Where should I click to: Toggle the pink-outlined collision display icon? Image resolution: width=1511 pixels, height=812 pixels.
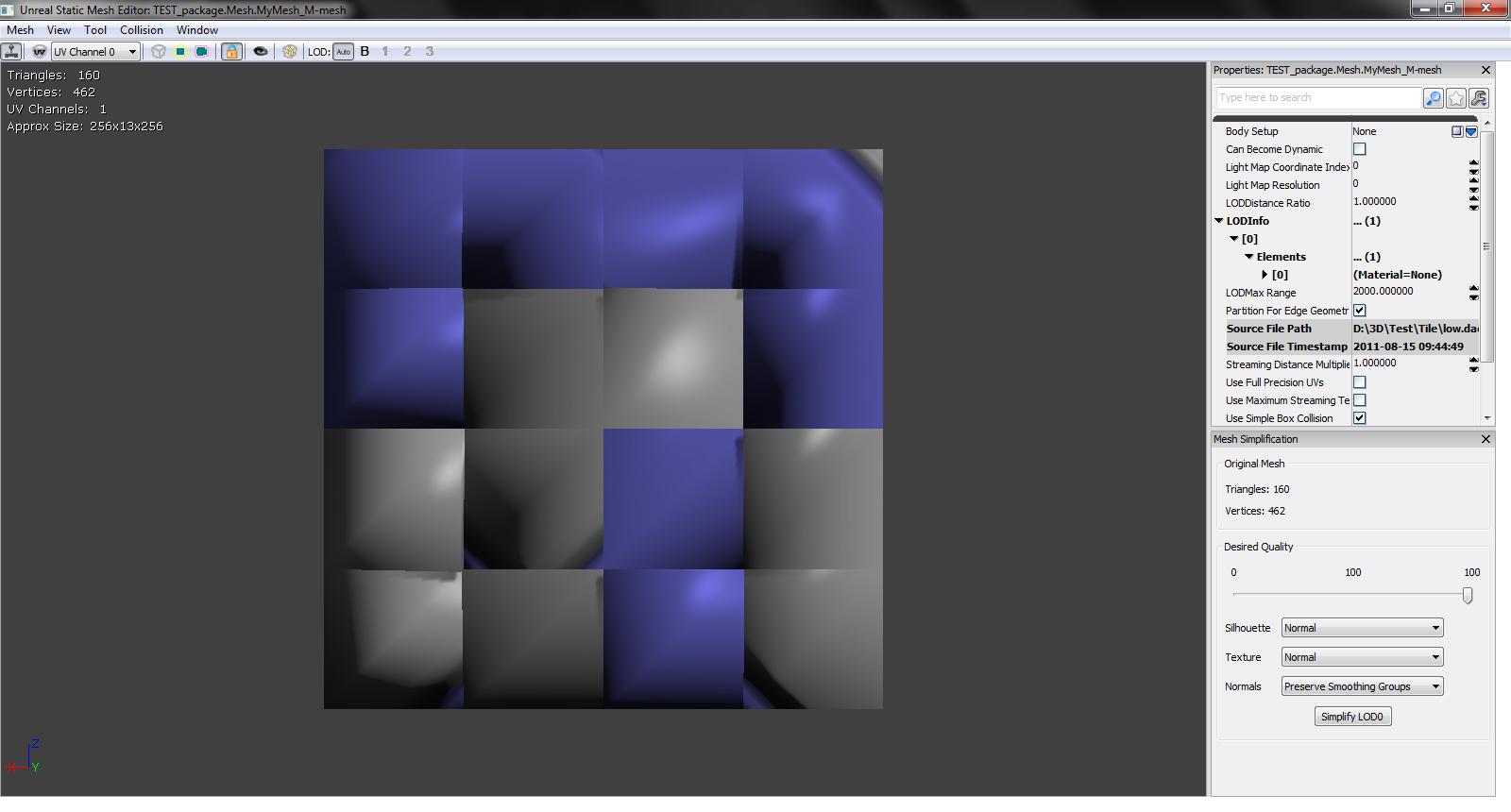click(x=202, y=52)
